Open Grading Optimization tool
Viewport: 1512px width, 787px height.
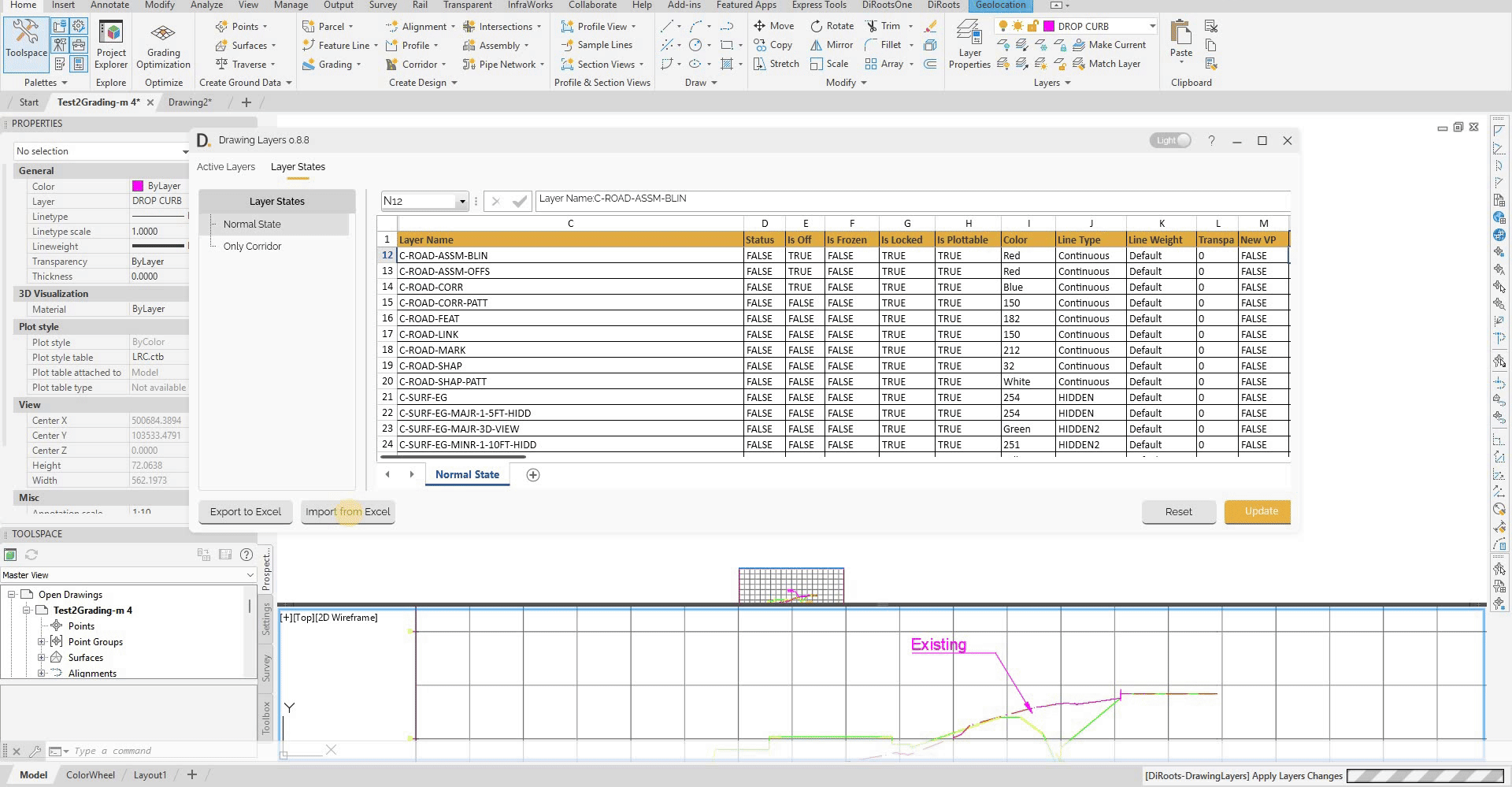click(x=163, y=45)
